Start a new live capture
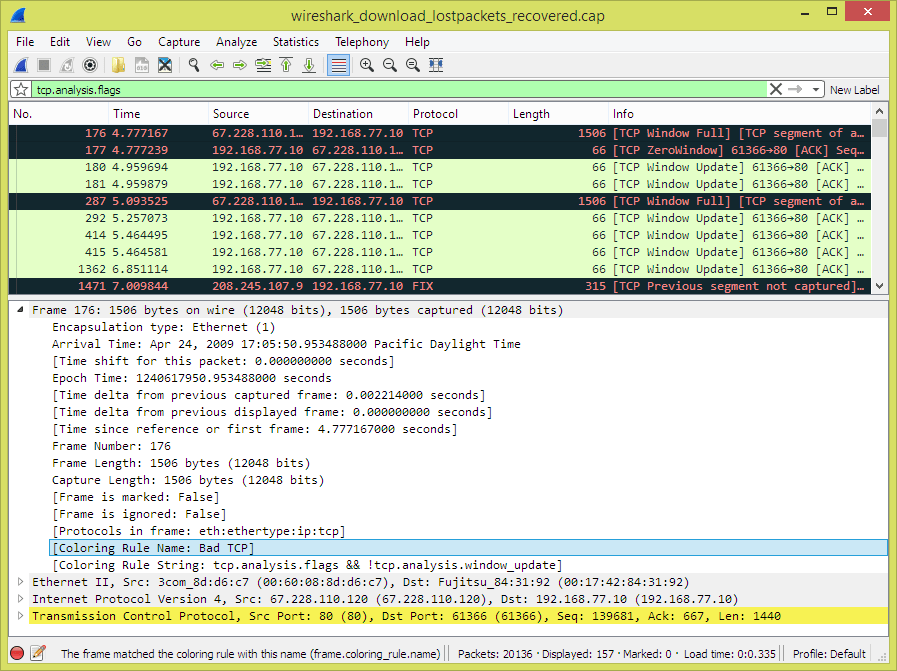Image resolution: width=897 pixels, height=671 pixels. tap(21, 65)
